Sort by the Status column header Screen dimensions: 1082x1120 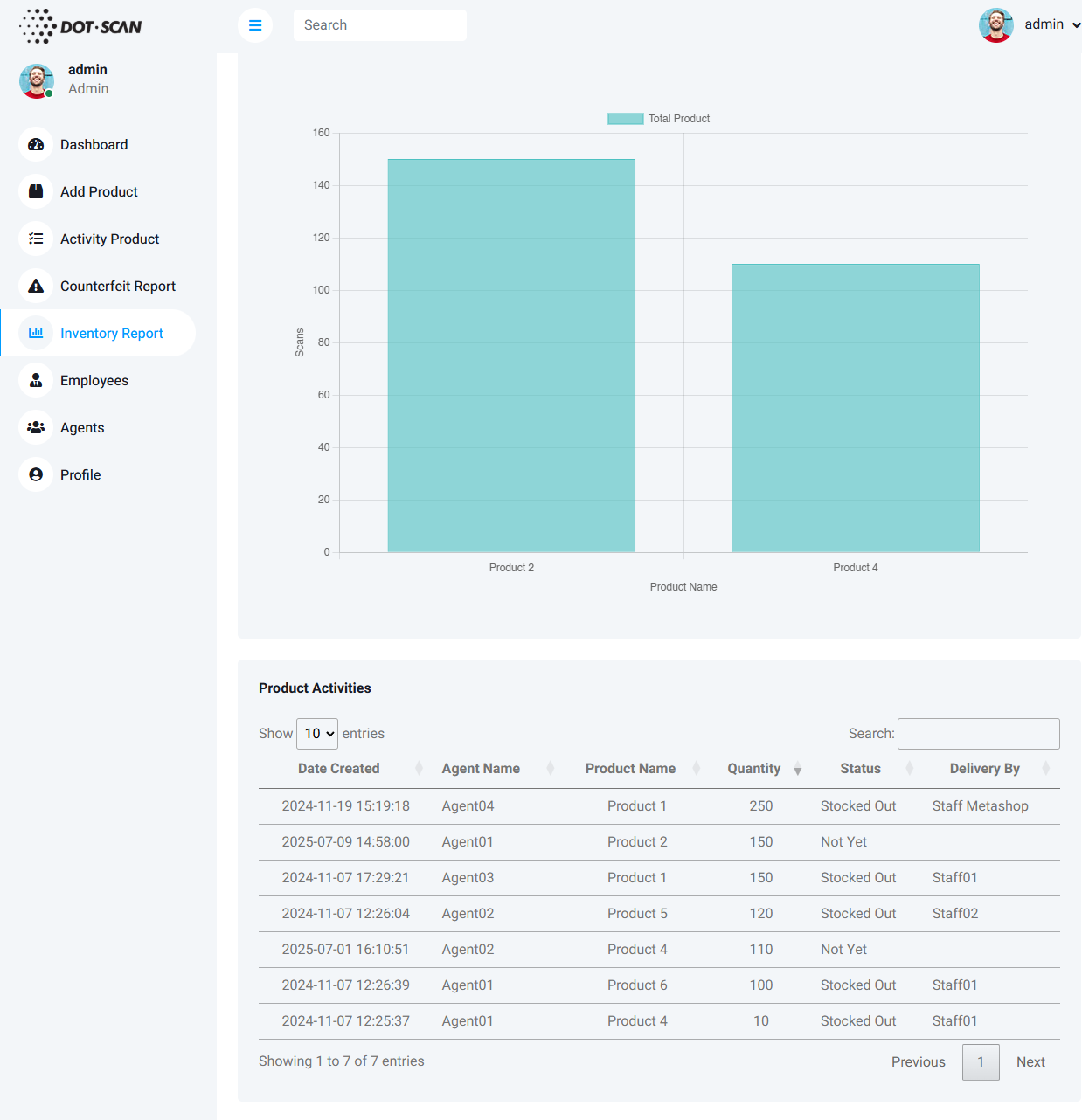click(x=860, y=769)
